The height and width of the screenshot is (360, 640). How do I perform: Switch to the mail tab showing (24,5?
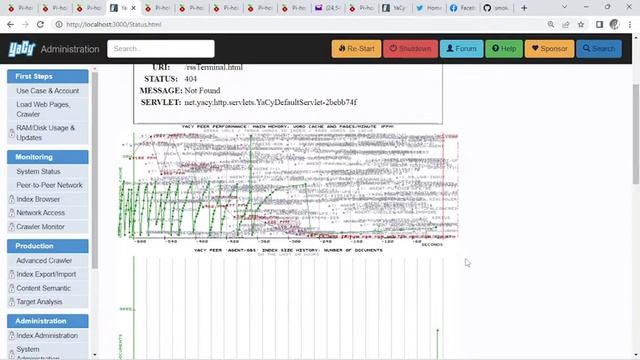[x=327, y=8]
